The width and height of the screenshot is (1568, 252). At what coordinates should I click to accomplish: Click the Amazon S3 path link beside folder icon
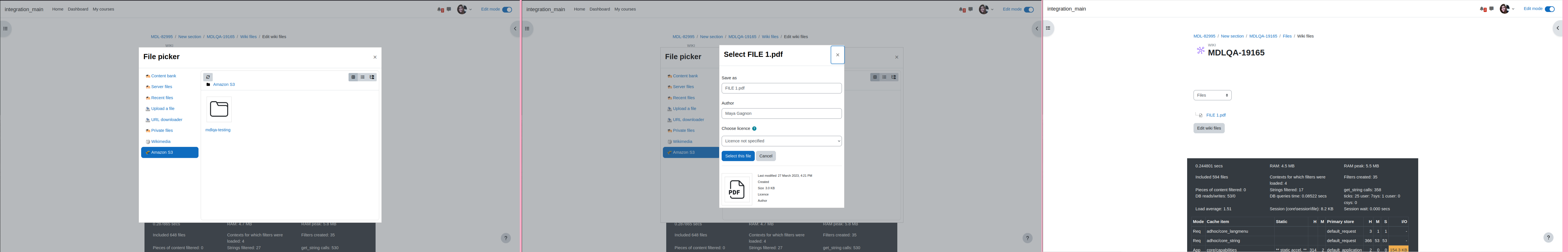pyautogui.click(x=224, y=84)
